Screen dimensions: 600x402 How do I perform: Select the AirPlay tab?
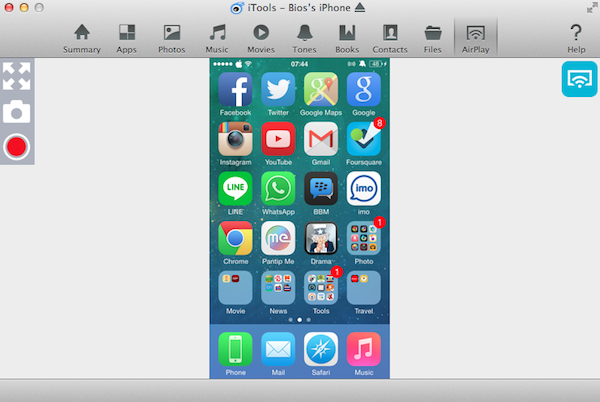click(476, 39)
